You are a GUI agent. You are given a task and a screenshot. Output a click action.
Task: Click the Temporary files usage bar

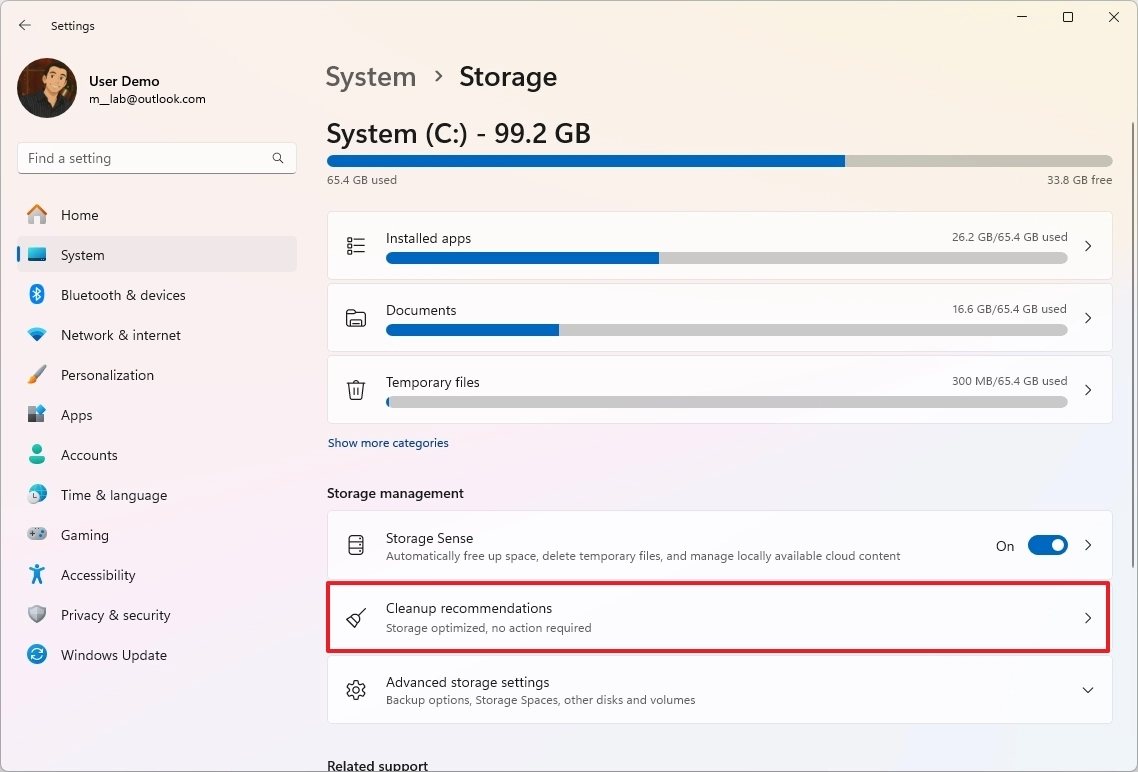726,401
